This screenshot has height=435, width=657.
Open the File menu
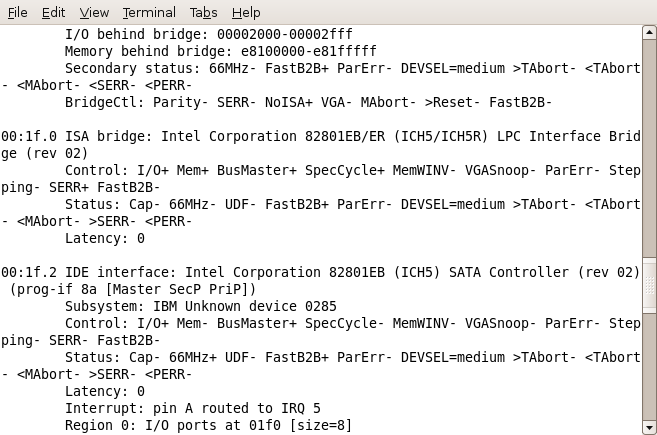click(17, 13)
